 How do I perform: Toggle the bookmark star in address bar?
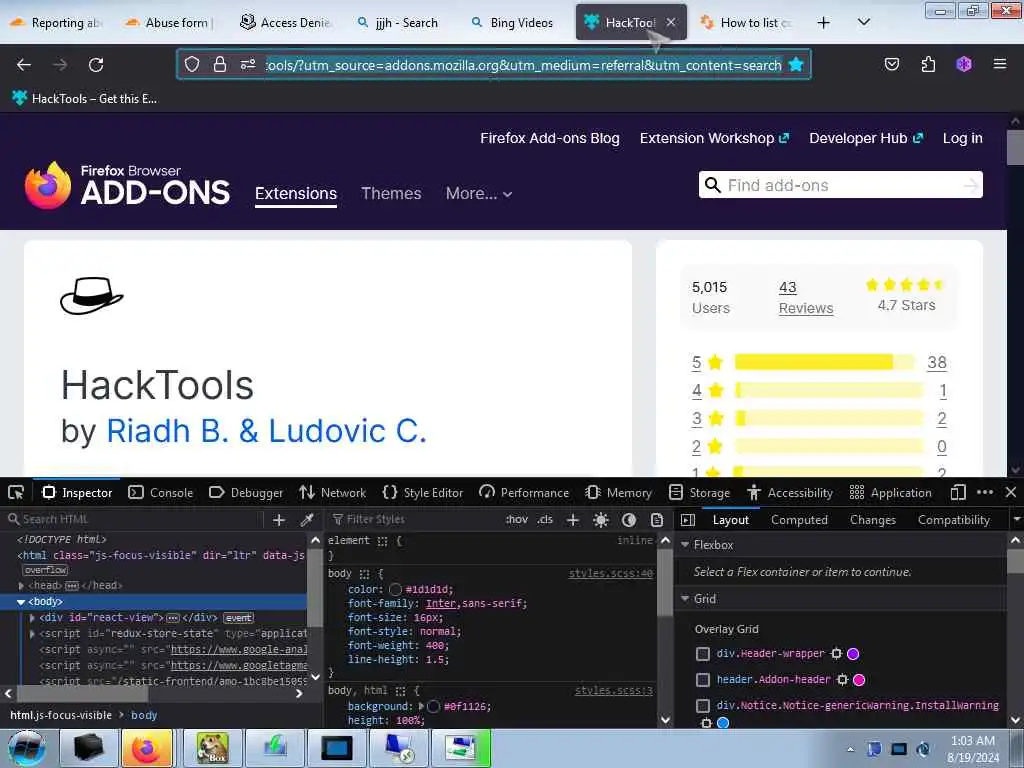tap(795, 64)
